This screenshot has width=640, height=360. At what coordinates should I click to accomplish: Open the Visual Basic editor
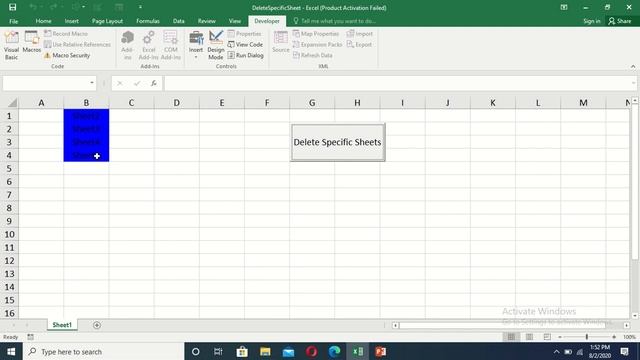coord(11,45)
